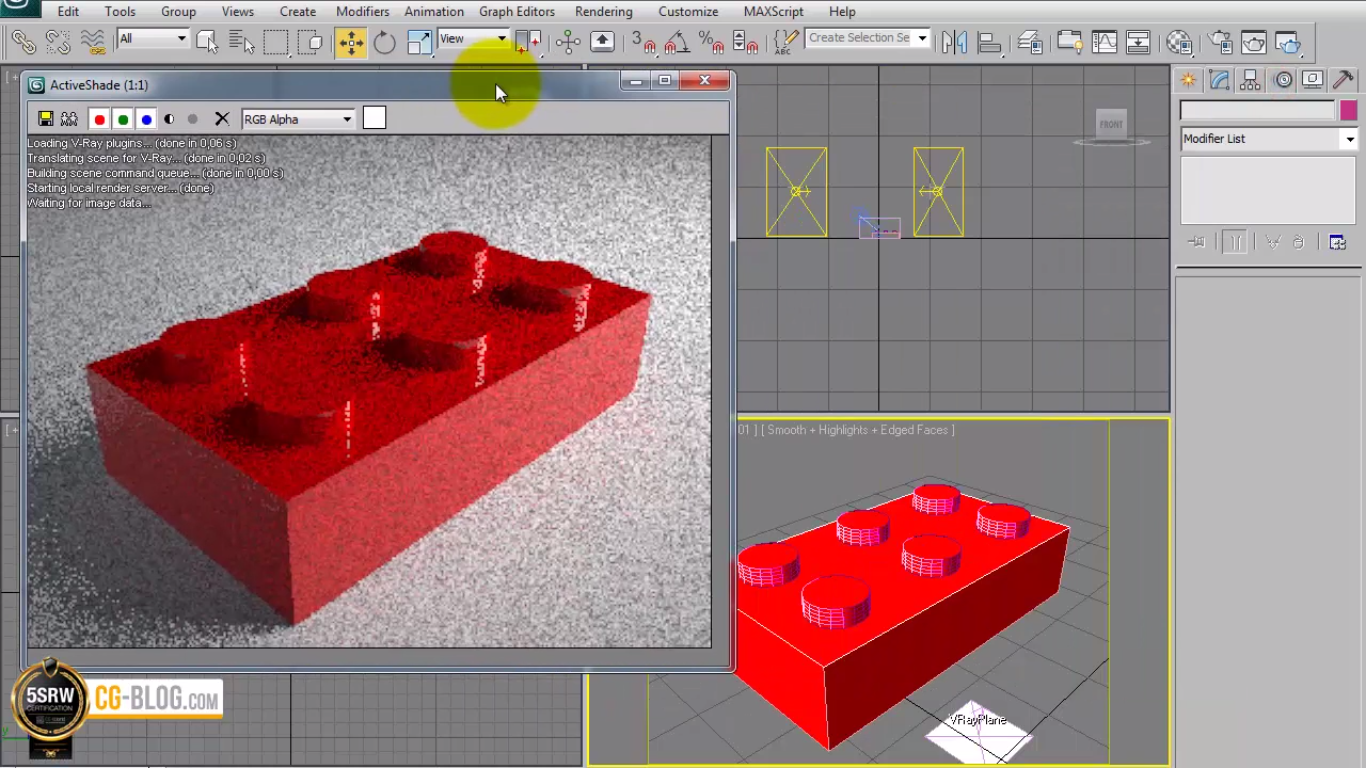This screenshot has width=1366, height=768.
Task: Toggle the Graphite Modeling Tools ribbon
Action: click(1069, 42)
